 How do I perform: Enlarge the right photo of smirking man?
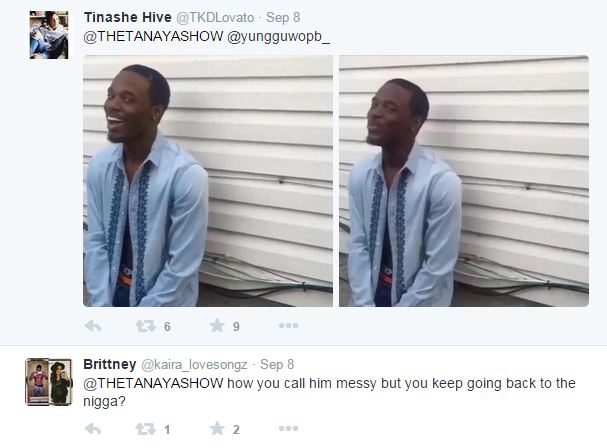click(464, 181)
